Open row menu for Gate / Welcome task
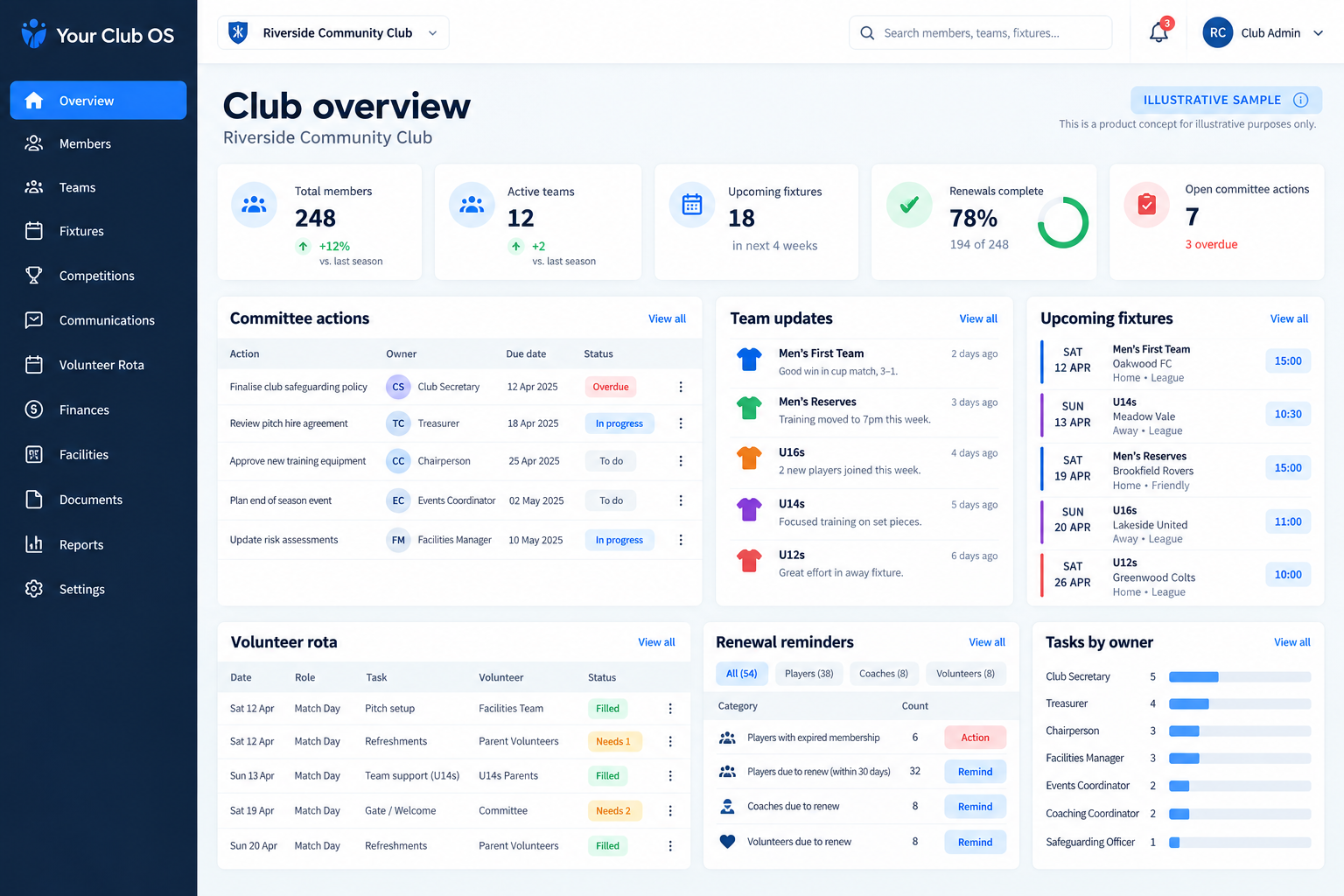1344x896 pixels. pyautogui.click(x=670, y=811)
